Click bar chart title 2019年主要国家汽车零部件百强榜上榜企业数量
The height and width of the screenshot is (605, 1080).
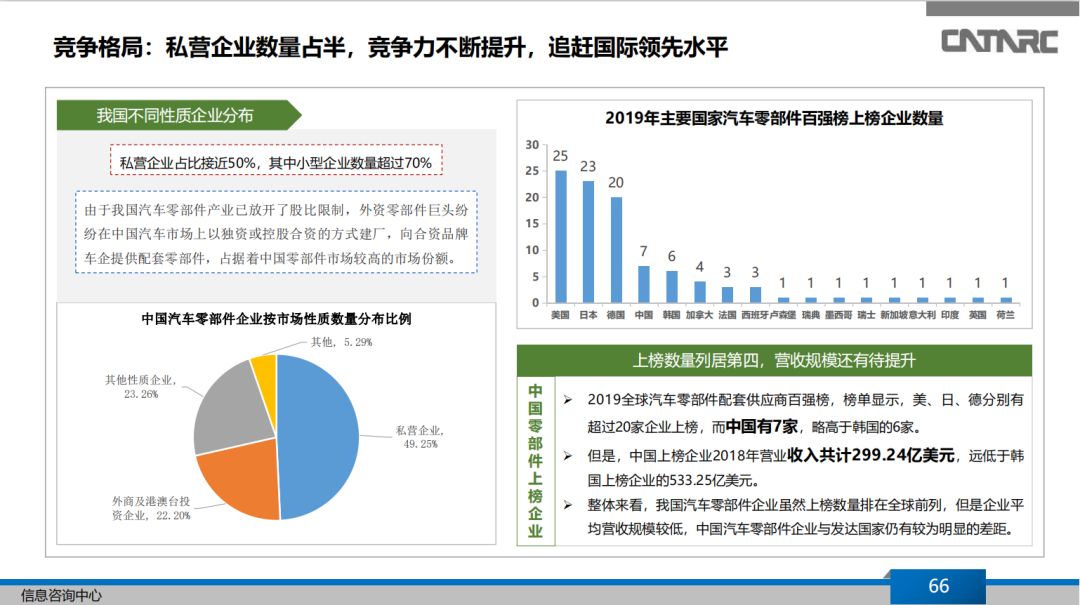click(x=774, y=118)
